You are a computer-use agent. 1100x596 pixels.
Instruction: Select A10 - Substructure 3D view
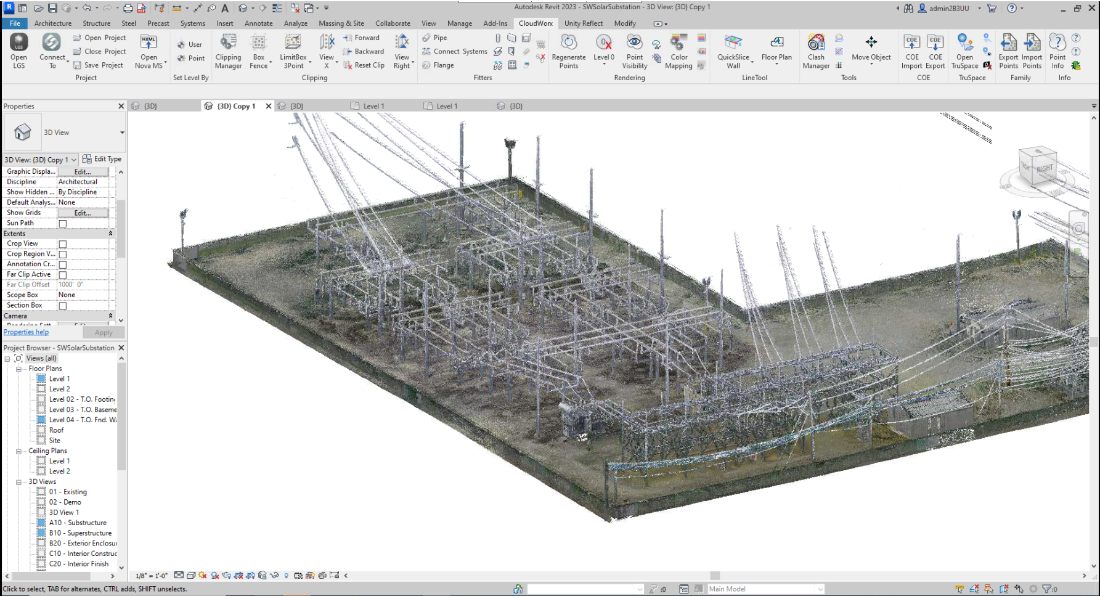point(77,523)
